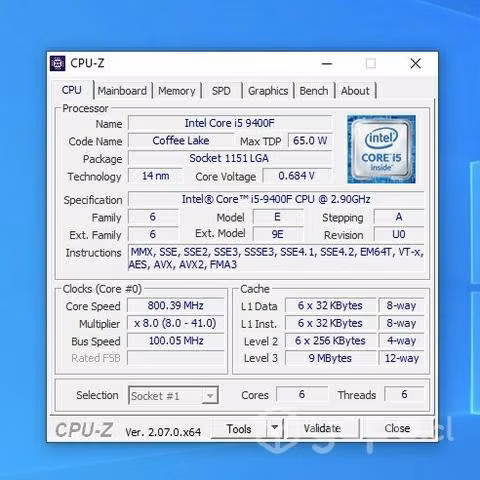Click the Stepping value 'A'
The width and height of the screenshot is (480, 480).
pyautogui.click(x=399, y=217)
